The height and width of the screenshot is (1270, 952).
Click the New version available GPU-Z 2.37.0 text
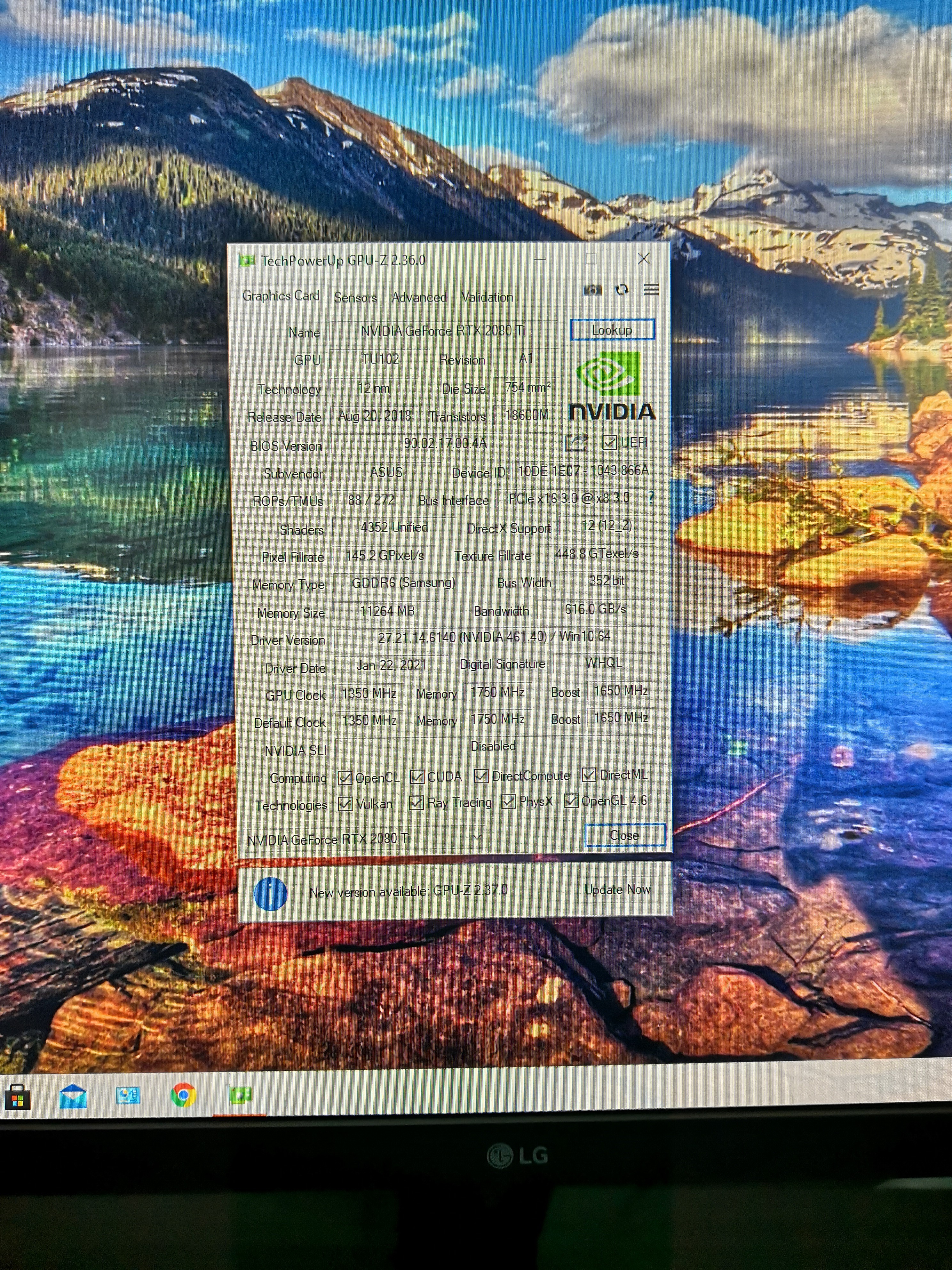pyautogui.click(x=408, y=891)
